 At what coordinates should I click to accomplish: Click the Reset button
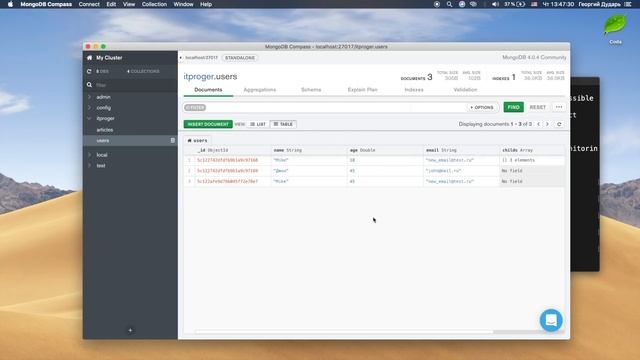click(x=538, y=107)
